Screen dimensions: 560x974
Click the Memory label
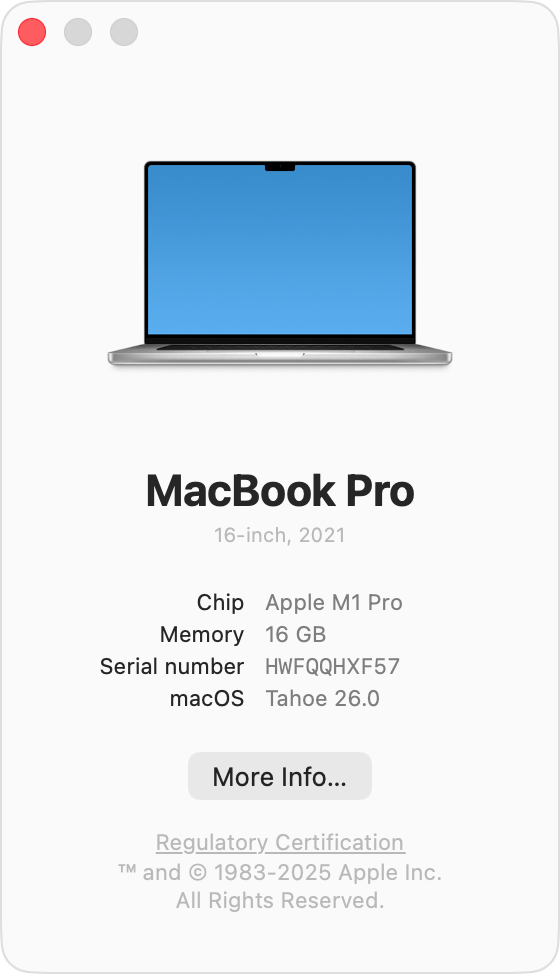point(202,635)
